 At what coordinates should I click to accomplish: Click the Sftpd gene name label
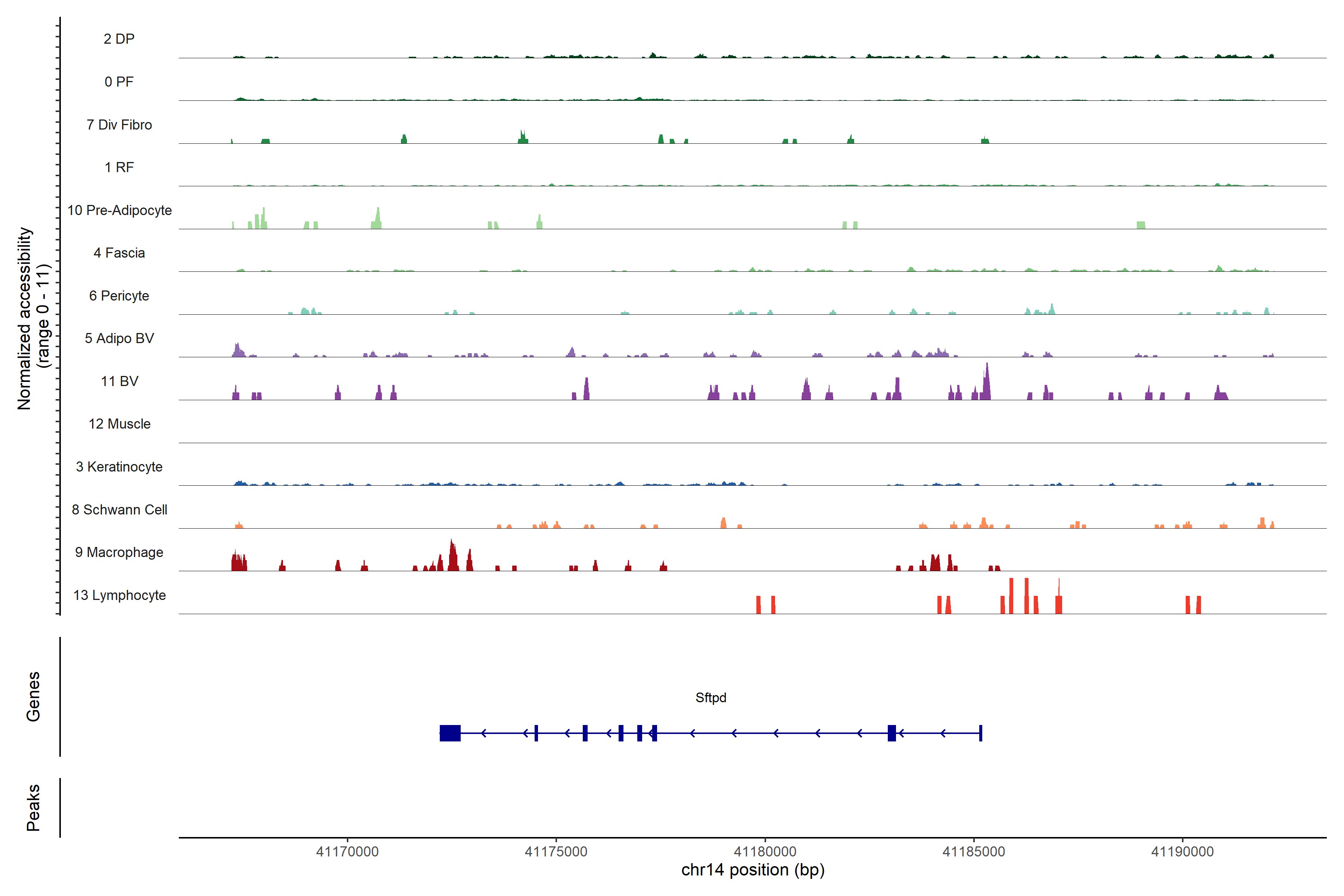pos(710,698)
